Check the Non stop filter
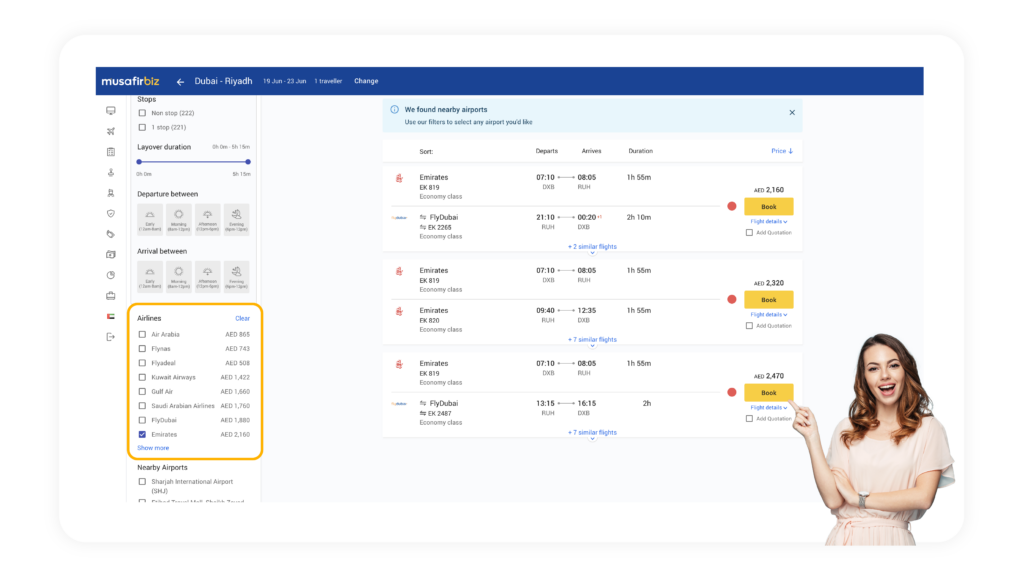 click(x=142, y=113)
